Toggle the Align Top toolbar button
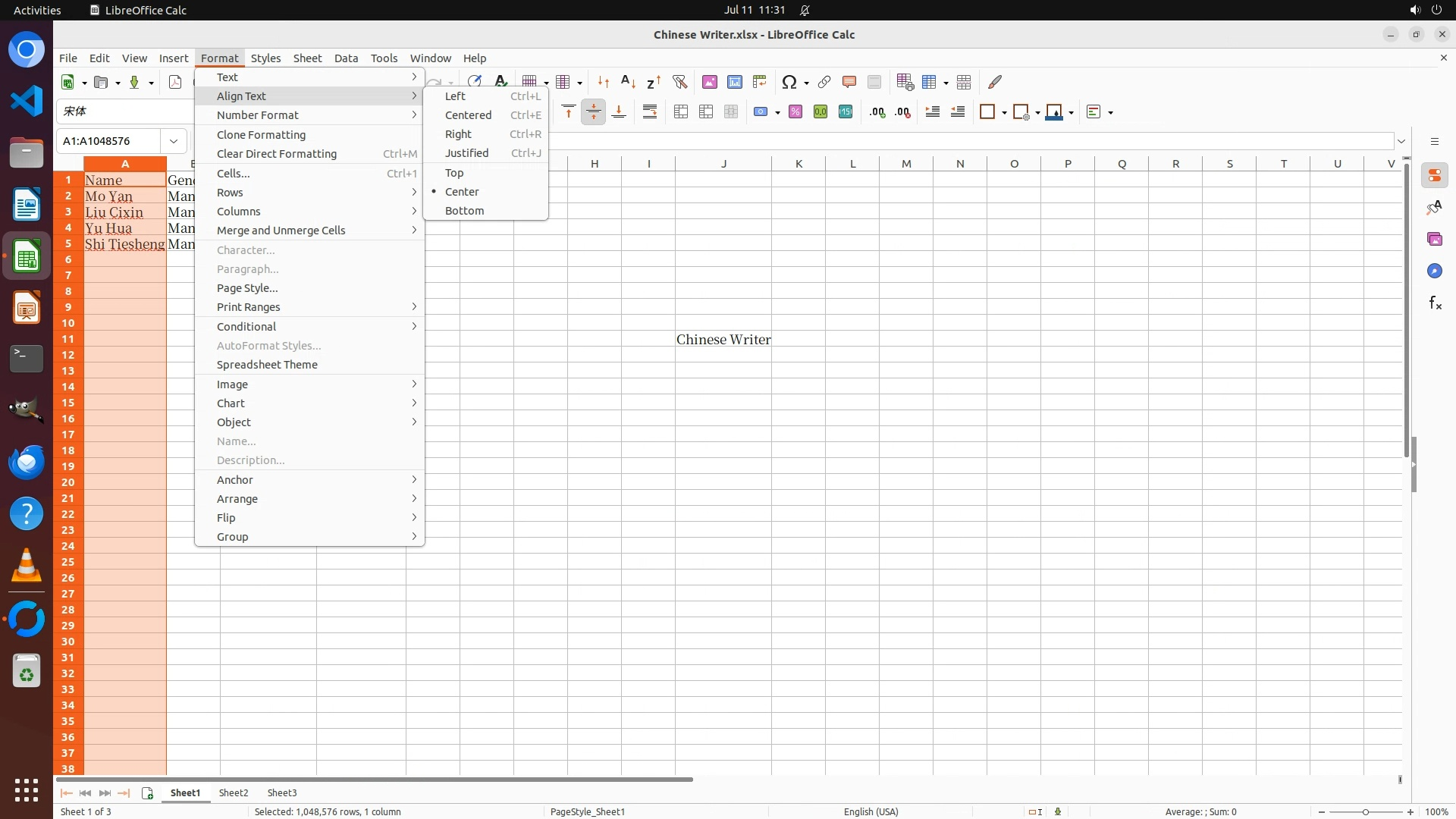Viewport: 1456px width, 819px height. point(569,112)
